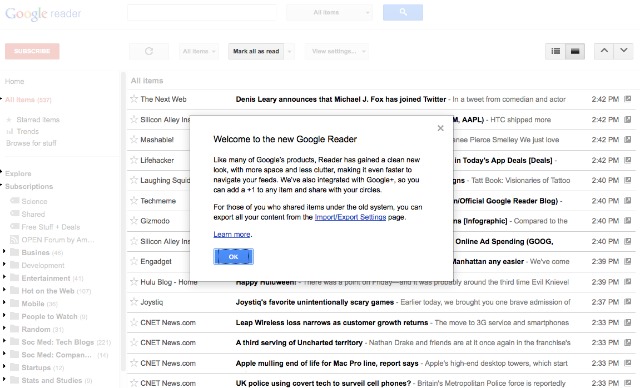The height and width of the screenshot is (388, 640).
Task: Star the Gizmodo item
Action: pyautogui.click(x=133, y=220)
